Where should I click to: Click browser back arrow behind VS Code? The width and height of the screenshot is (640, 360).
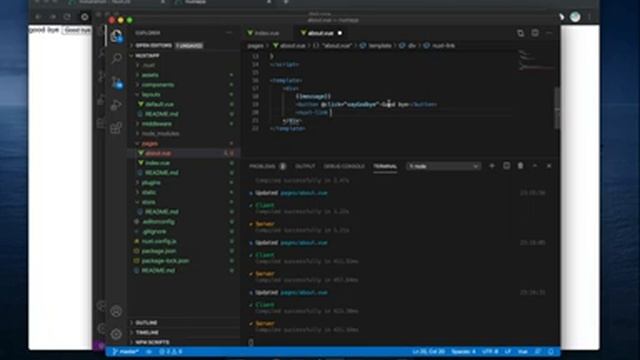coord(38,17)
